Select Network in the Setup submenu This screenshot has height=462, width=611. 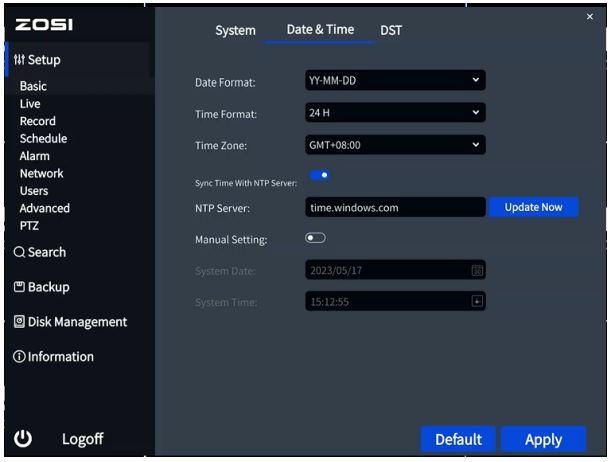pyautogui.click(x=41, y=173)
